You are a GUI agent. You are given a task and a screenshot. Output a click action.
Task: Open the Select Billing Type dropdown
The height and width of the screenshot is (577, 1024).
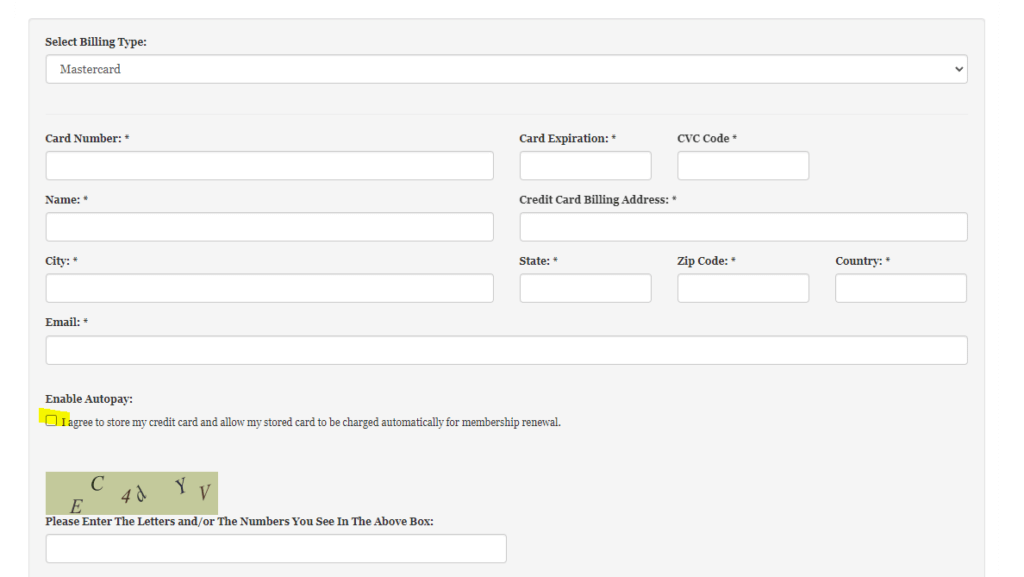coord(506,69)
